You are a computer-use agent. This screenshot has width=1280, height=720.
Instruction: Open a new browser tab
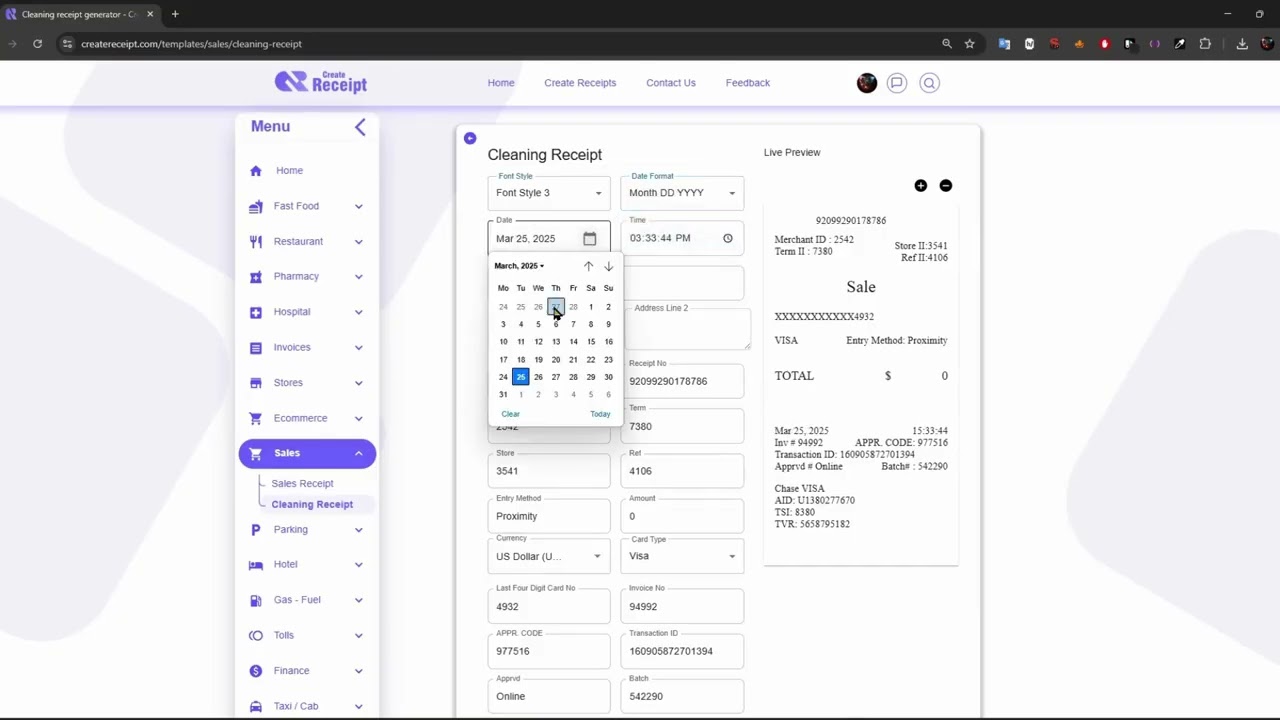click(x=175, y=14)
